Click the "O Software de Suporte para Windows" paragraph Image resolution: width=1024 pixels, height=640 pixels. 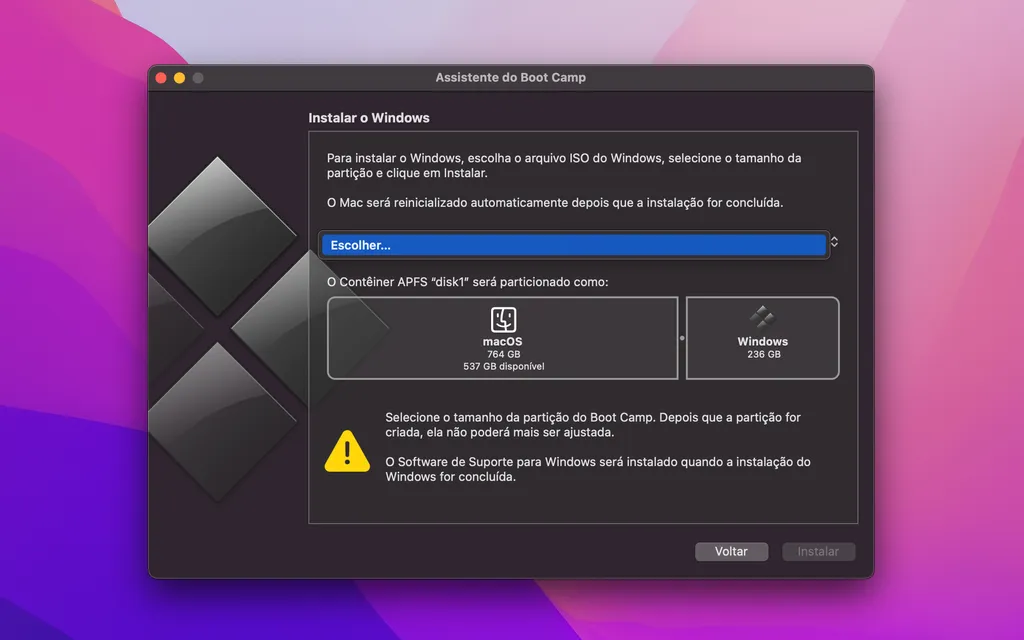tap(598, 470)
